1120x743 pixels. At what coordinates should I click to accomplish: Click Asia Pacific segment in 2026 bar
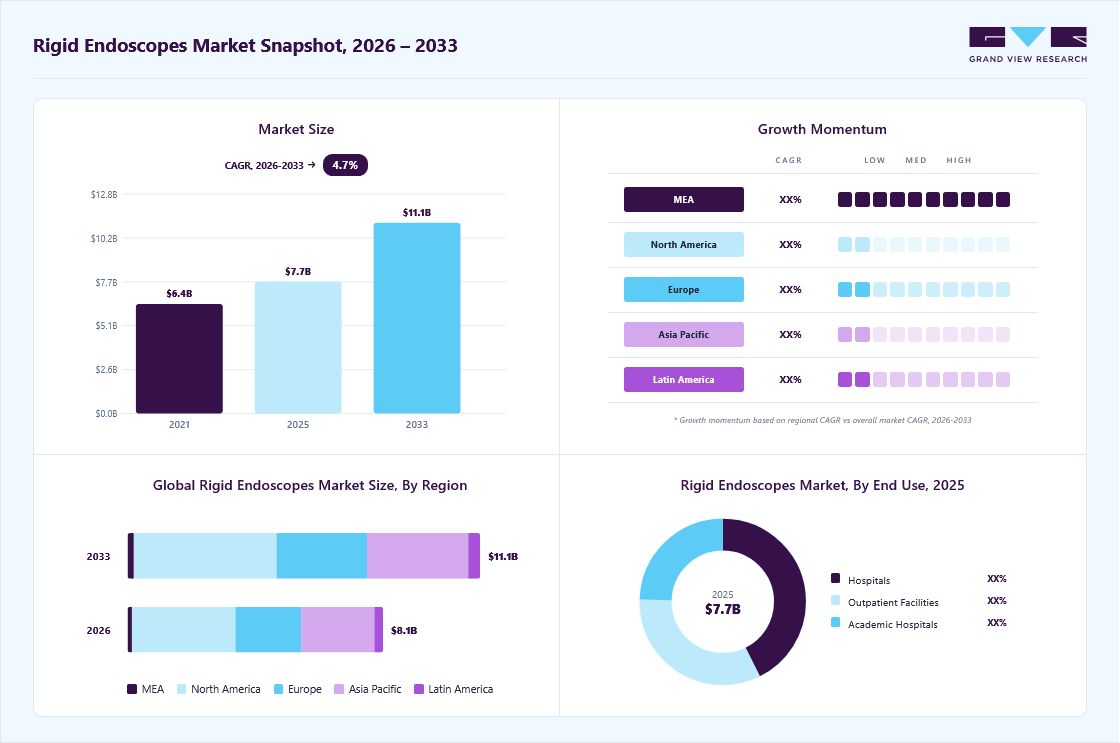coord(338,629)
